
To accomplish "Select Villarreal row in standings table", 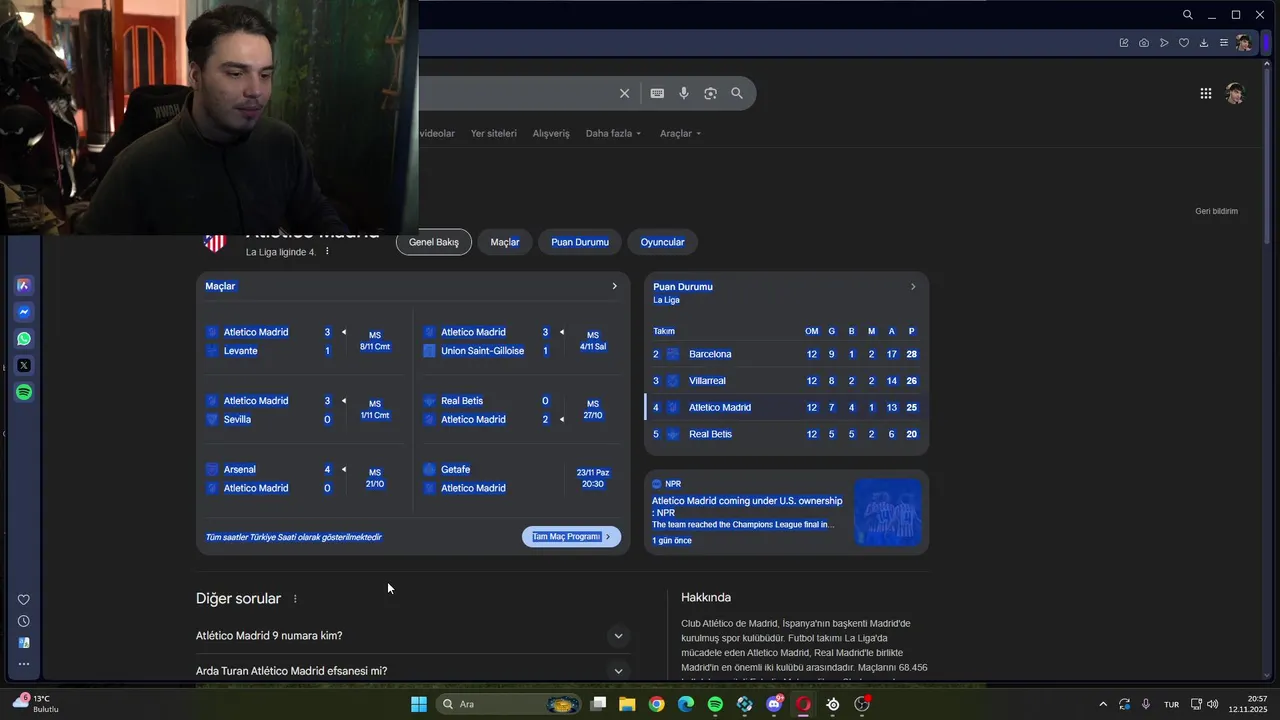I will click(x=786, y=381).
